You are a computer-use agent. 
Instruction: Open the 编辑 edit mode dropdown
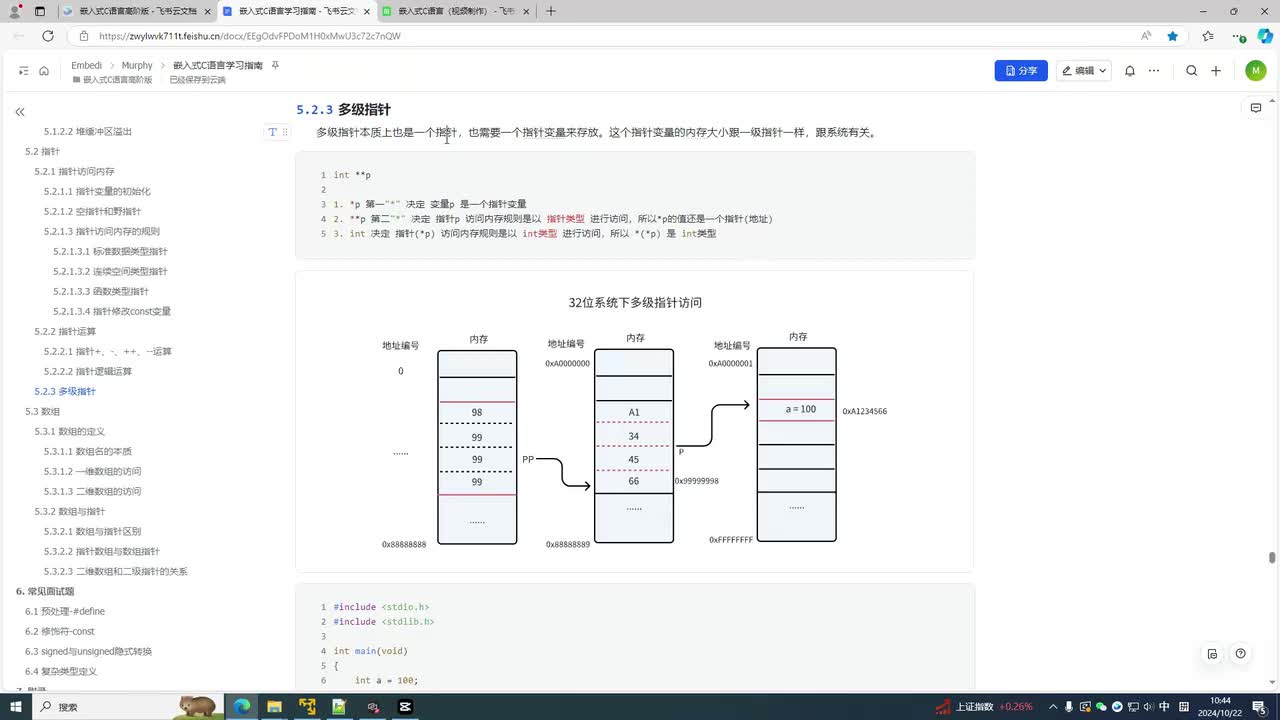pyautogui.click(x=1084, y=71)
